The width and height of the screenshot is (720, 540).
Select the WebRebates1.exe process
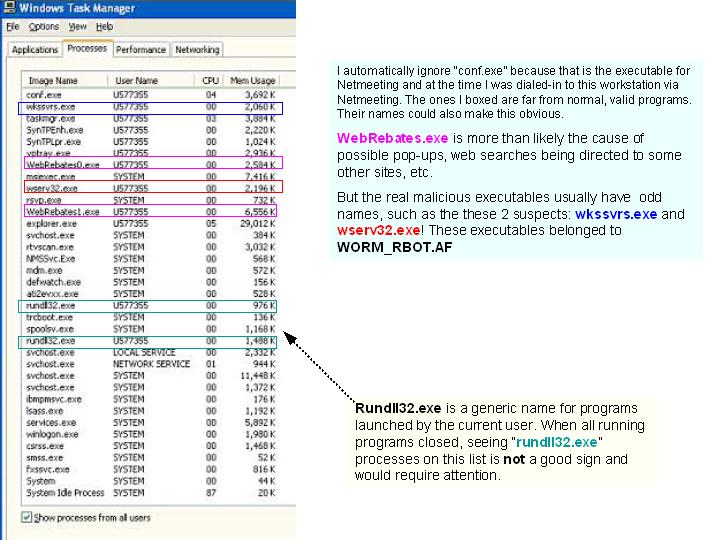click(x=151, y=212)
